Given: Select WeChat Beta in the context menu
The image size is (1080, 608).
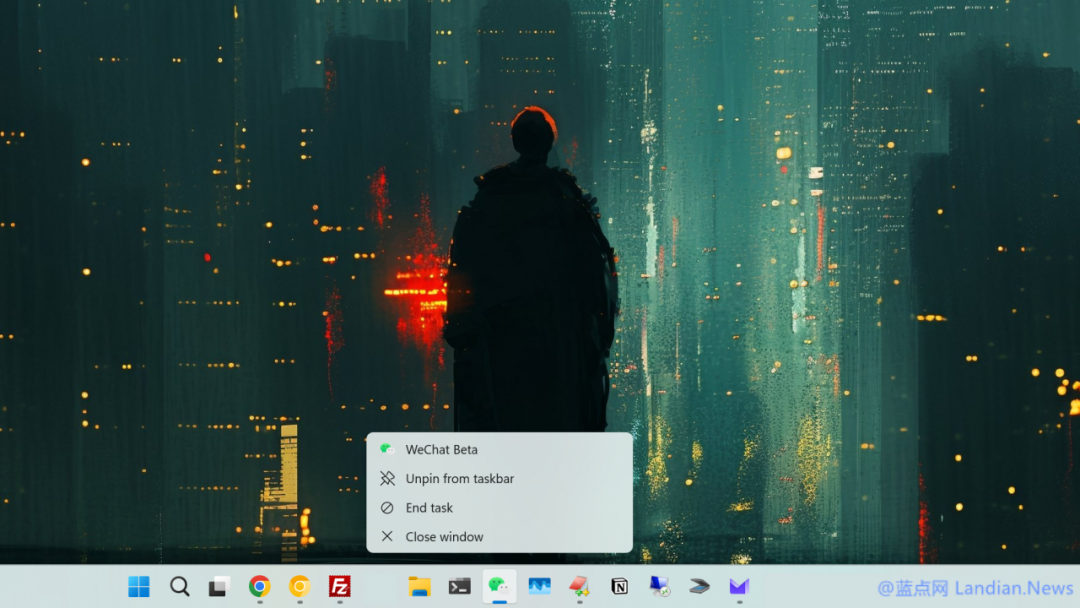Looking at the screenshot, I should pos(499,450).
